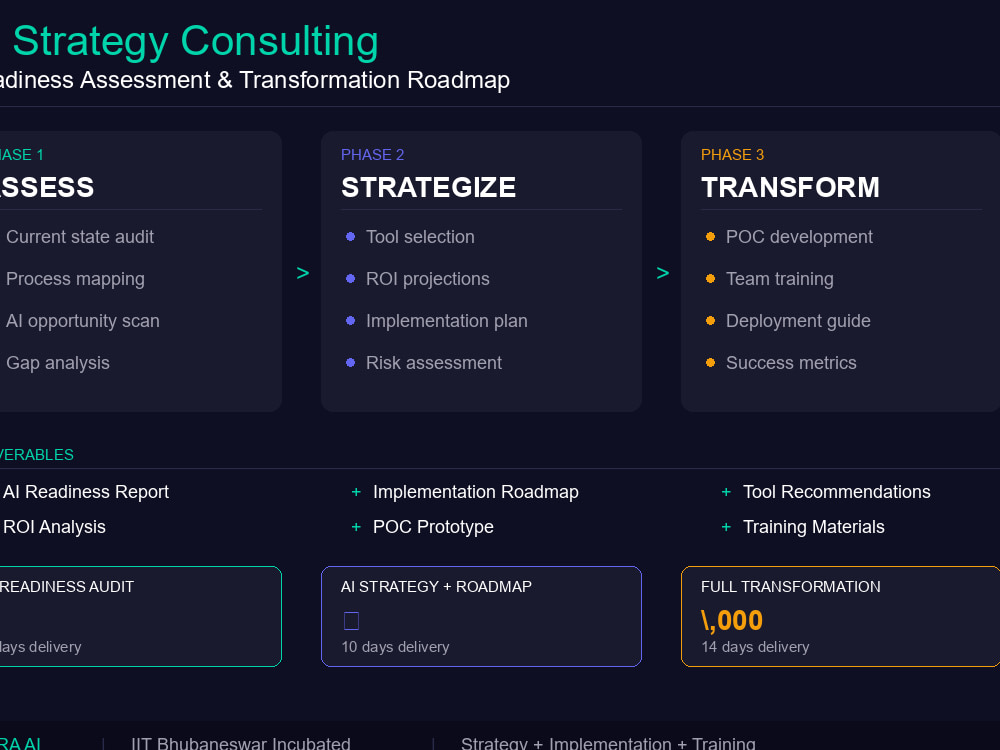
Task: Click 'AI Readiness Report' deliverable
Action: tap(86, 492)
